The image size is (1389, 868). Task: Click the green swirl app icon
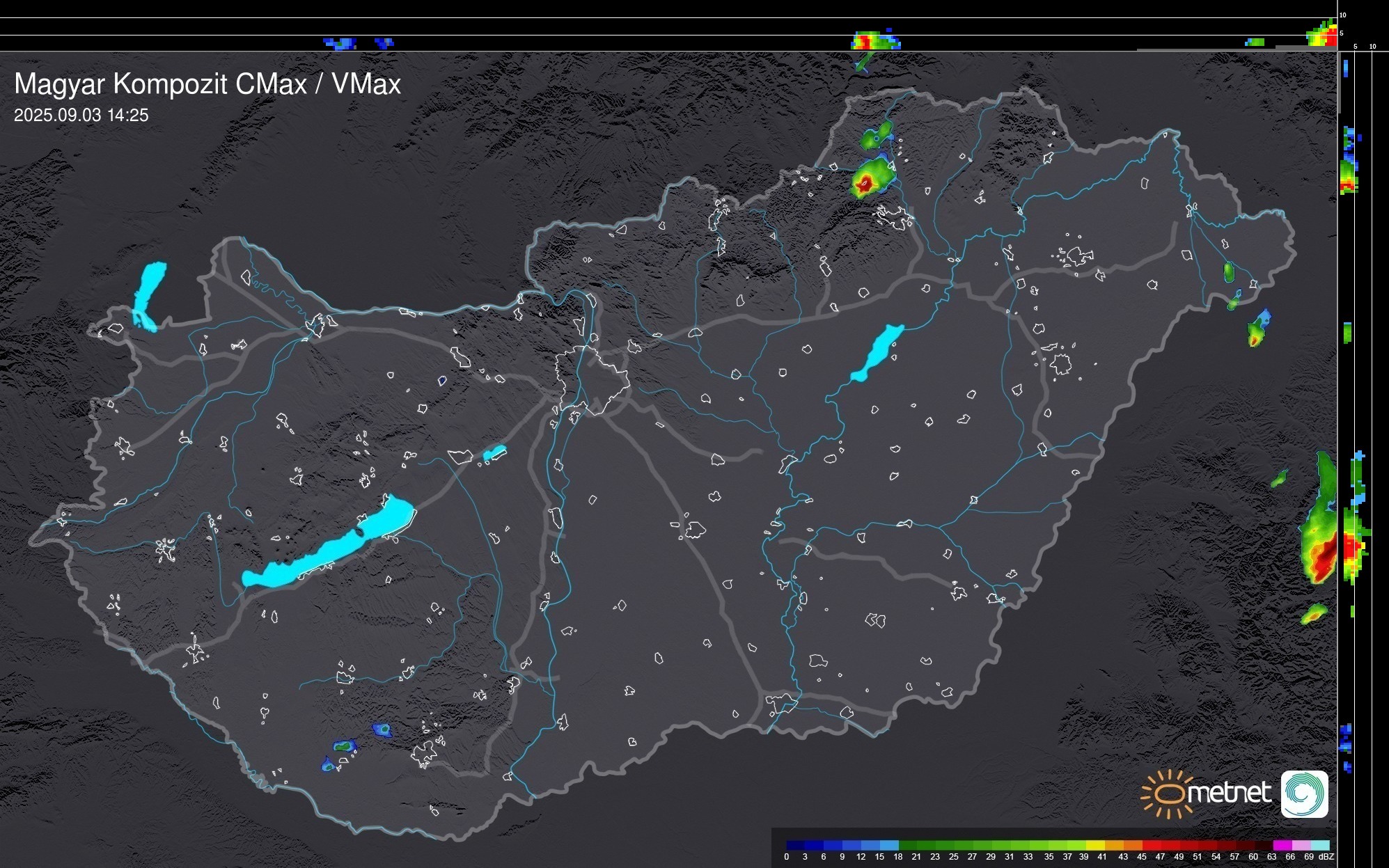pyautogui.click(x=1304, y=794)
